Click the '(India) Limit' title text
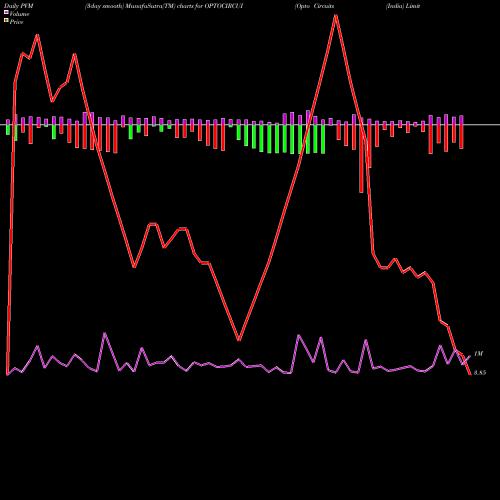 point(403,6)
